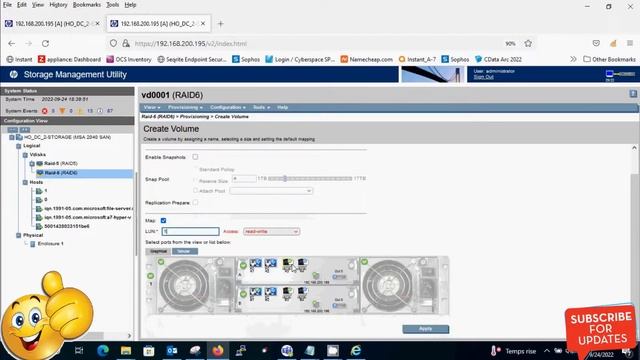Click the informational events icon

point(100,111)
